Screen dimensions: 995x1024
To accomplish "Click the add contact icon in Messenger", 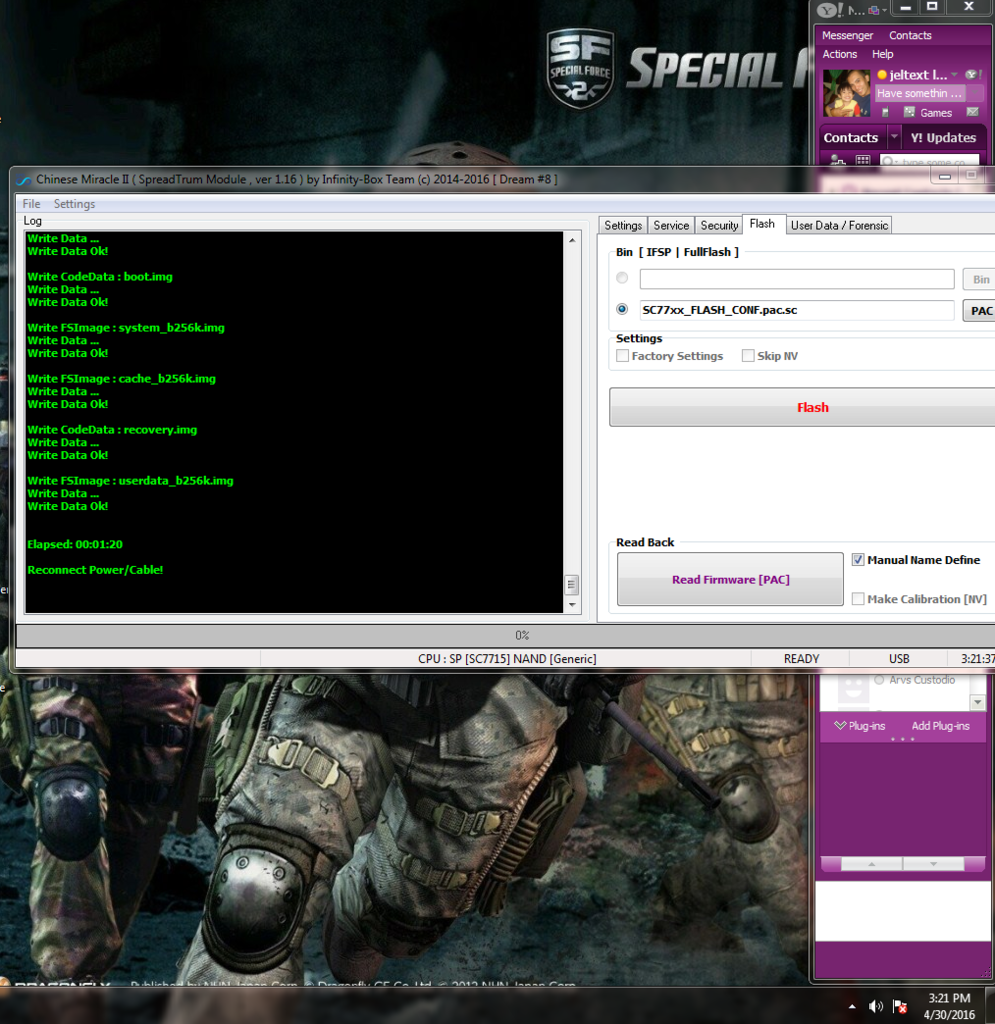I will click(835, 161).
